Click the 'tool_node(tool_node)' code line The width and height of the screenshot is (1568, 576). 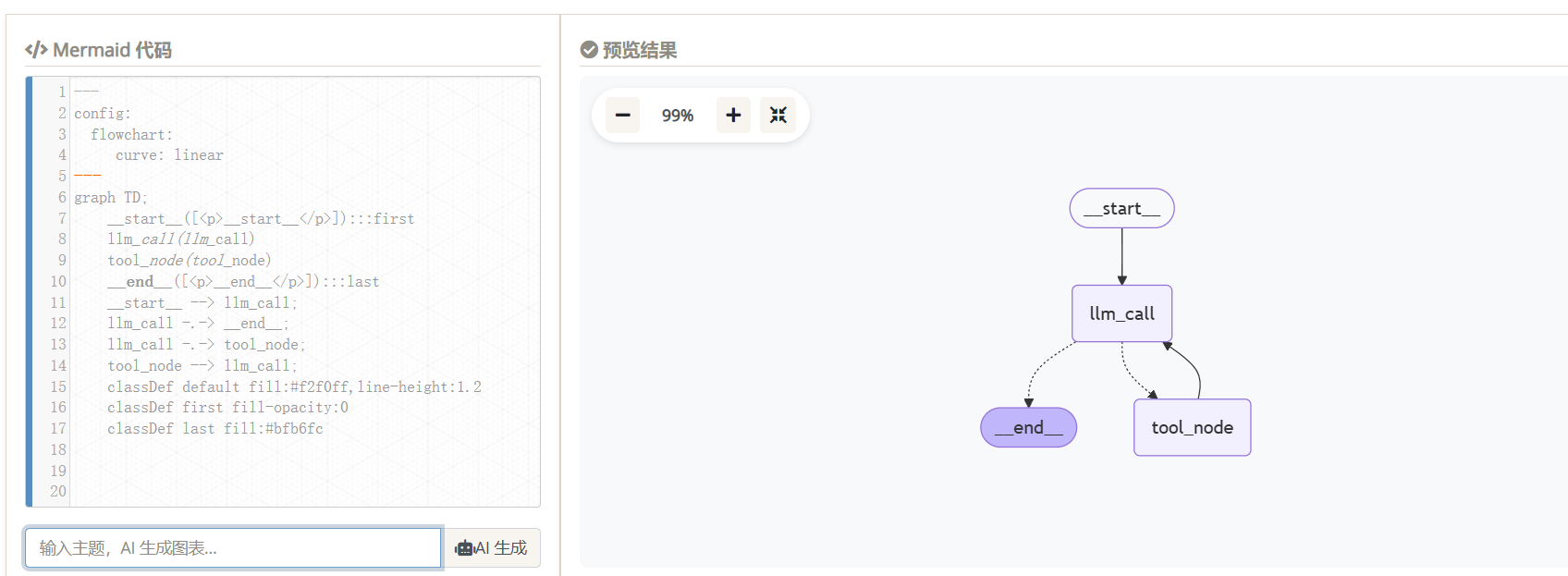tap(190, 261)
